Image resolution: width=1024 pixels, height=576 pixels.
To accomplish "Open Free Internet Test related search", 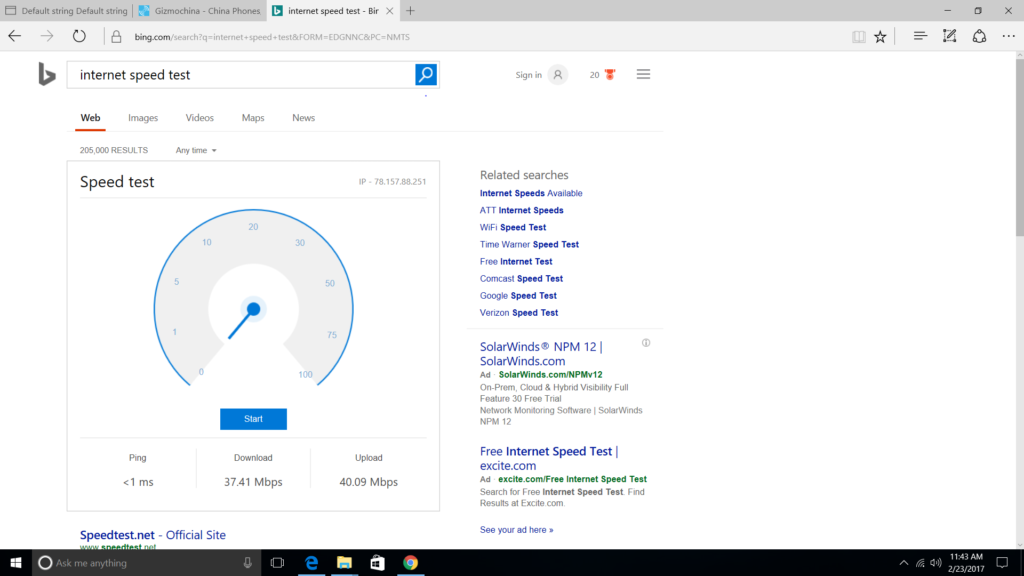I will [516, 261].
